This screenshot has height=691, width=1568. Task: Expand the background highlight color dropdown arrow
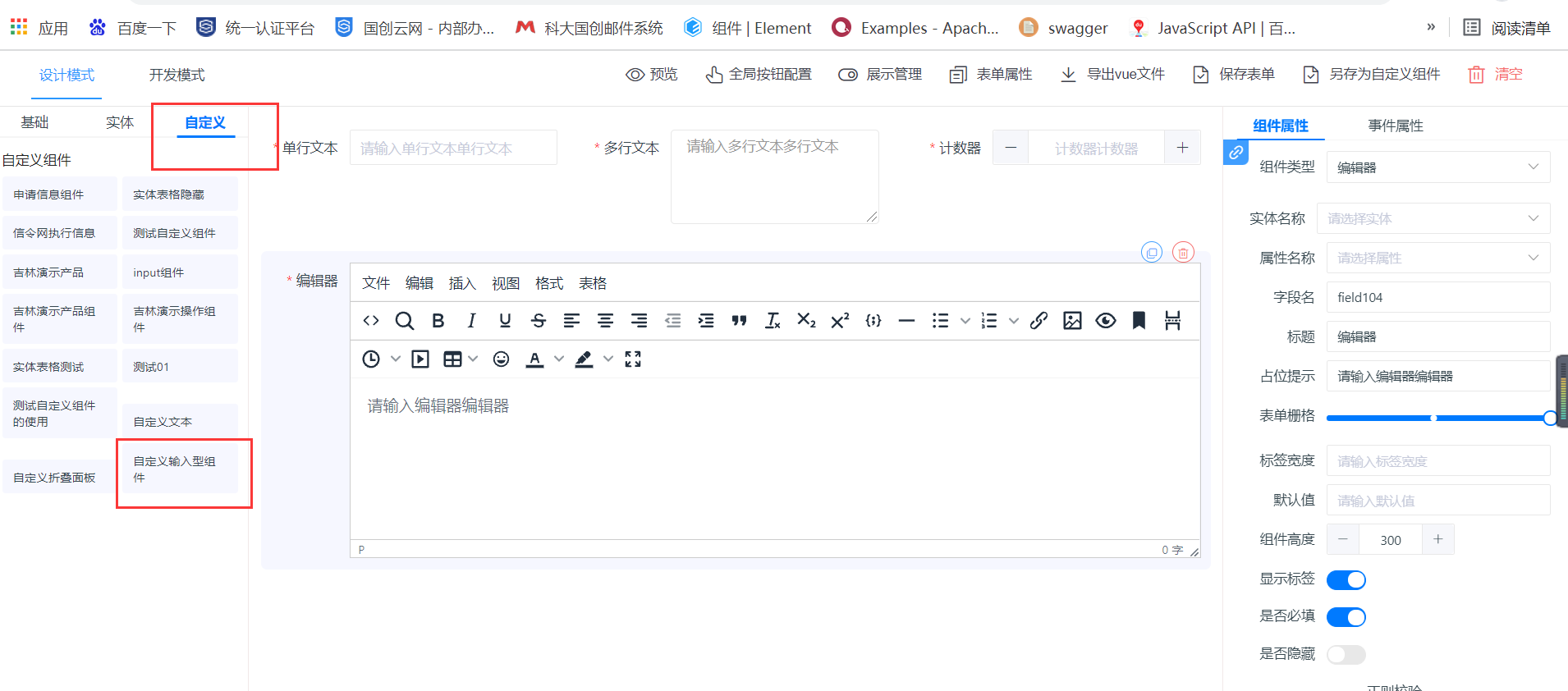point(608,359)
